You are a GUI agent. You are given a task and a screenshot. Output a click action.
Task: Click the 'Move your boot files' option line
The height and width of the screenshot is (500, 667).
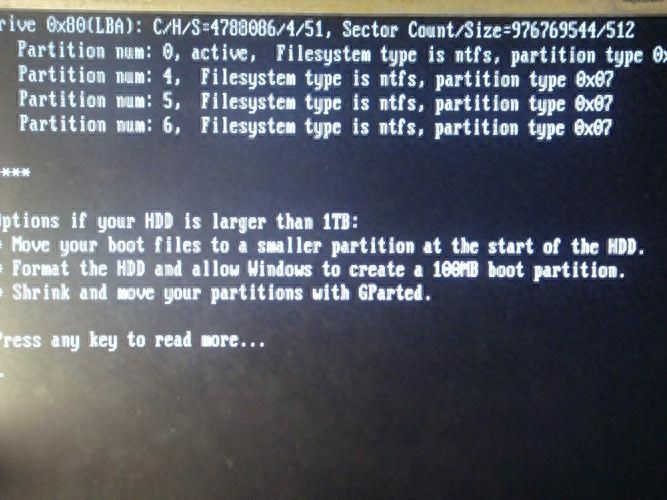tap(322, 246)
